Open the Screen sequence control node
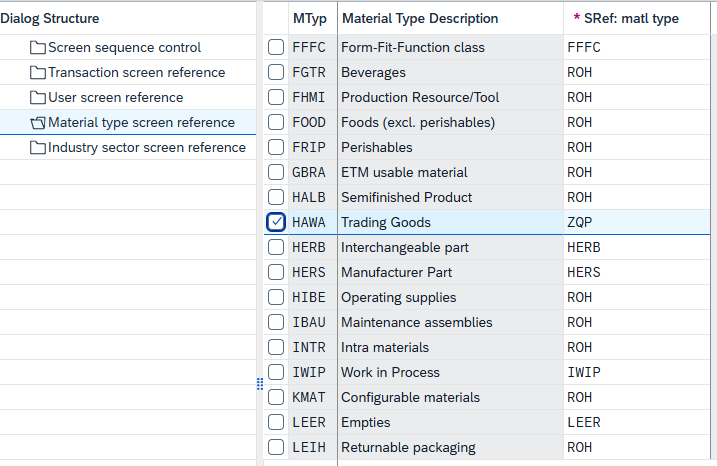The height and width of the screenshot is (466, 717). tap(124, 48)
